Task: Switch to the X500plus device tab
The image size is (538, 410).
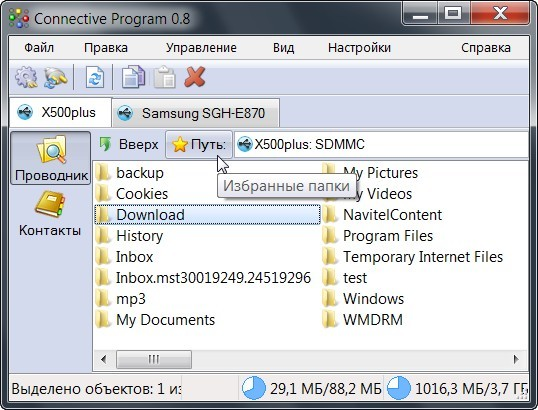Action: tap(60, 113)
